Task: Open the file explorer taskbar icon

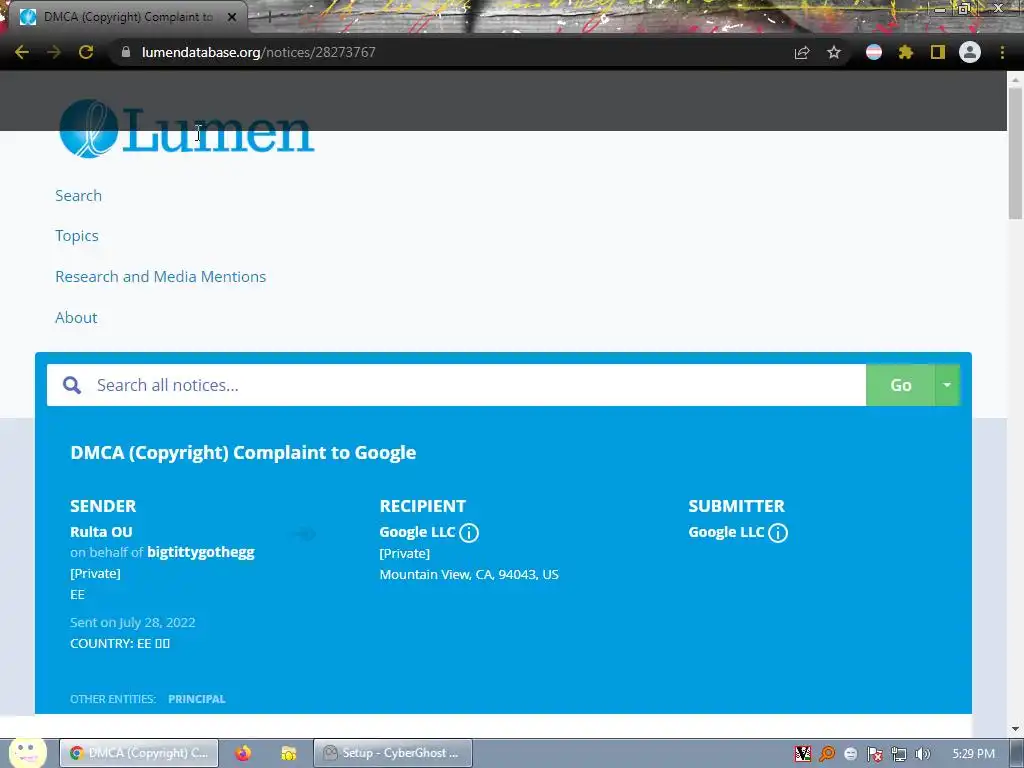Action: tap(289, 753)
